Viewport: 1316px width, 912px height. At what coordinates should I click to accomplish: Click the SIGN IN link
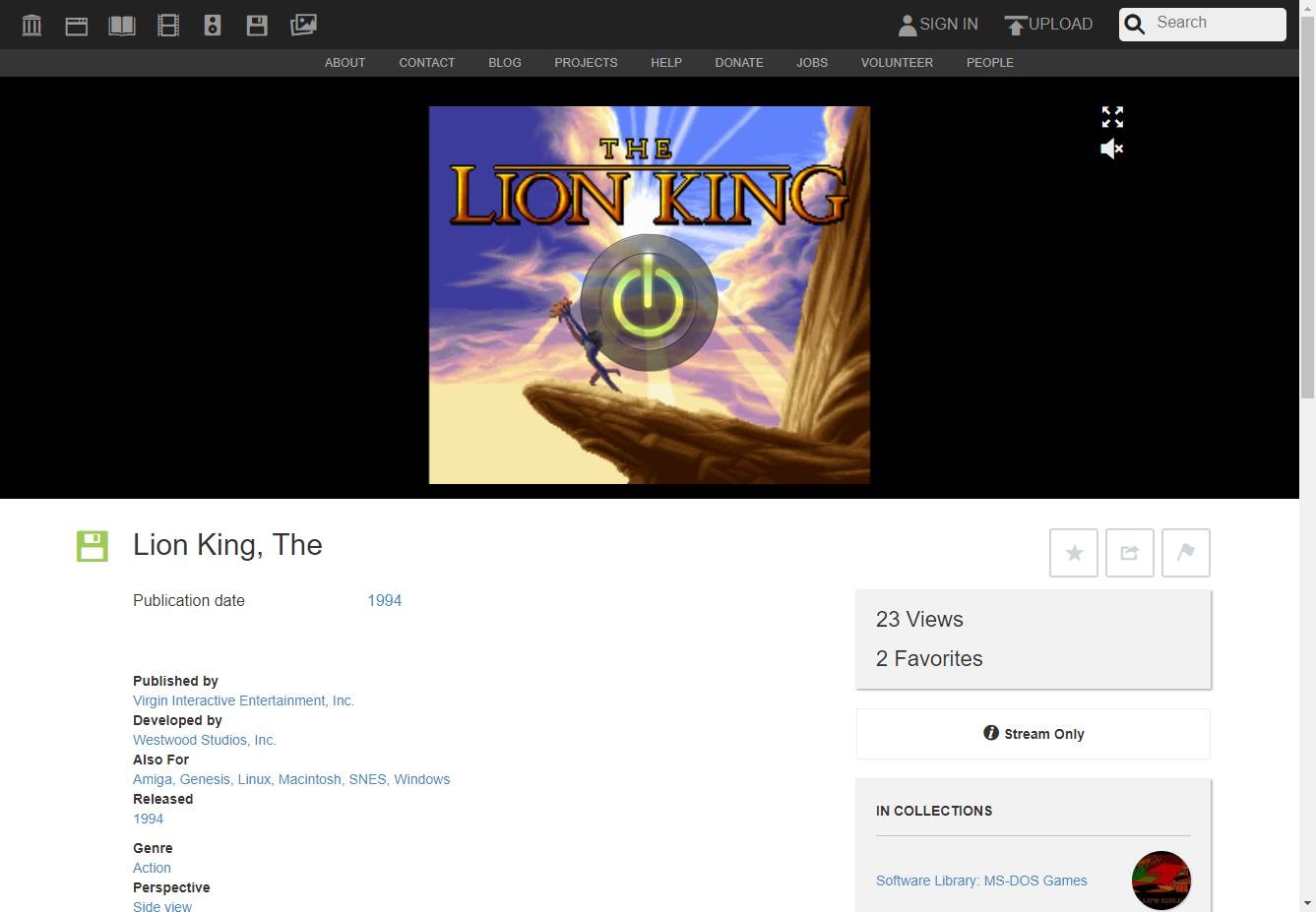coord(949,25)
